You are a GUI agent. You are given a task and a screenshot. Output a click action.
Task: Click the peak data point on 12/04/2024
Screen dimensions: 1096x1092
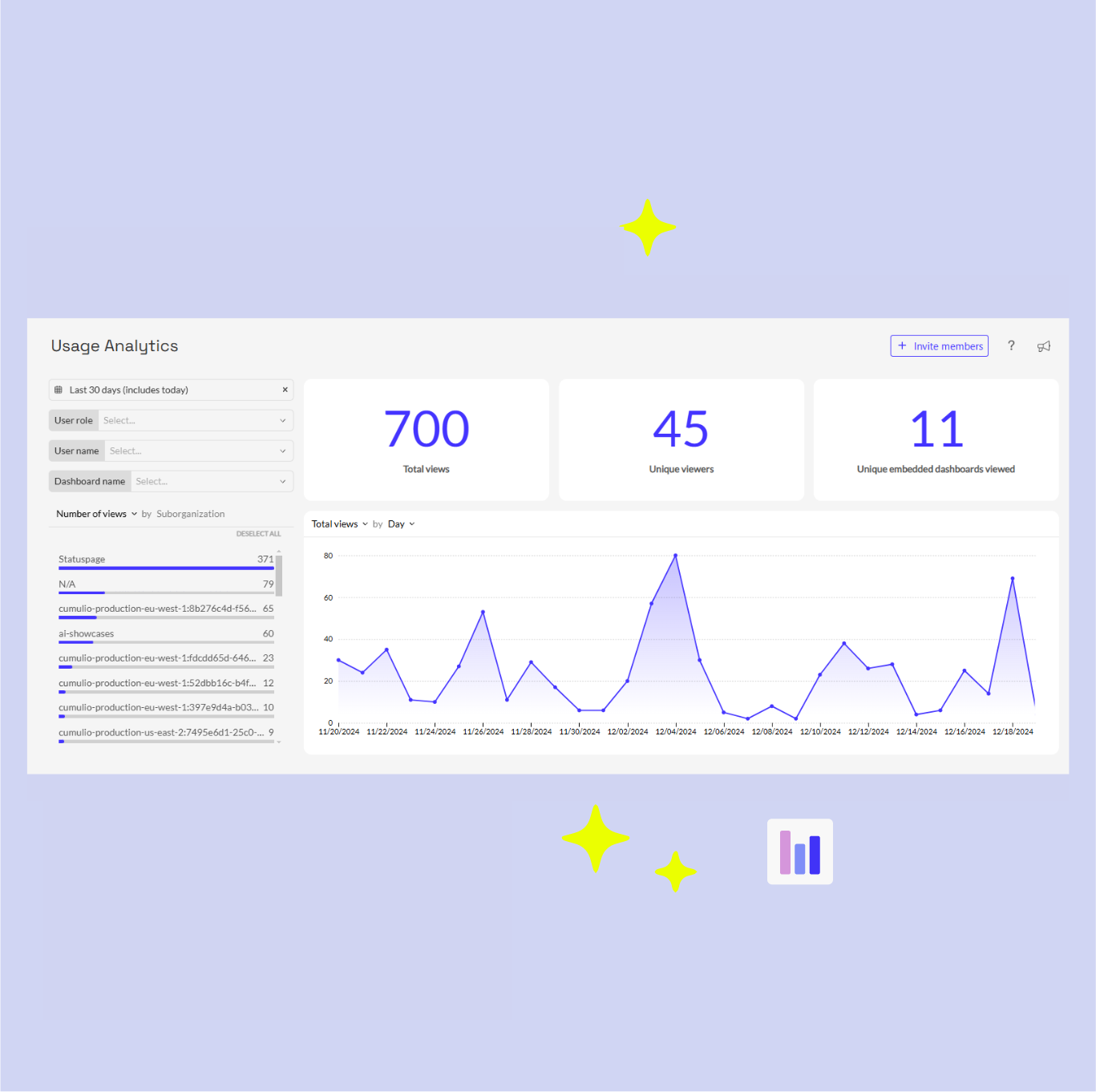(676, 555)
